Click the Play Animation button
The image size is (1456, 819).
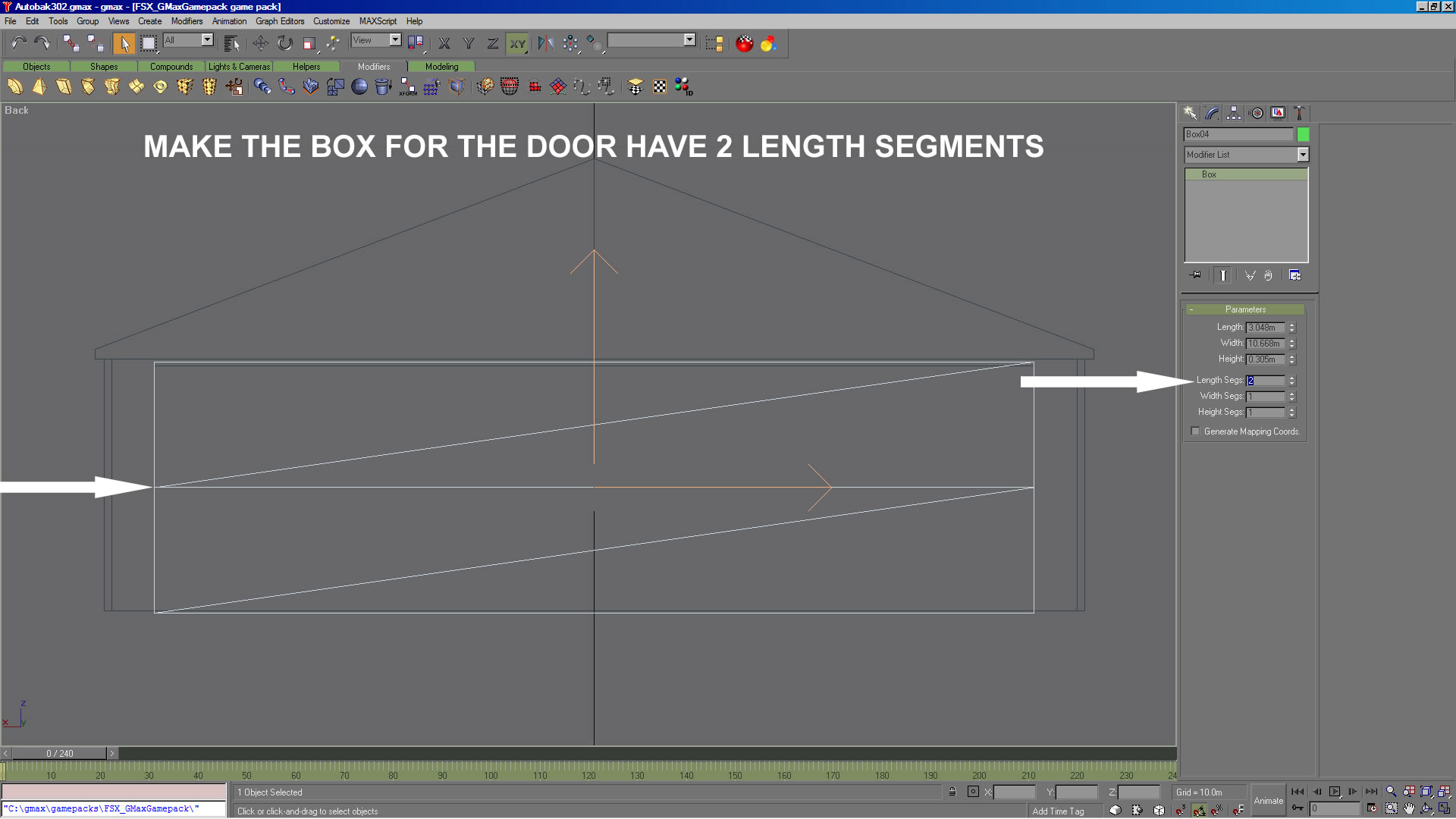1335,792
